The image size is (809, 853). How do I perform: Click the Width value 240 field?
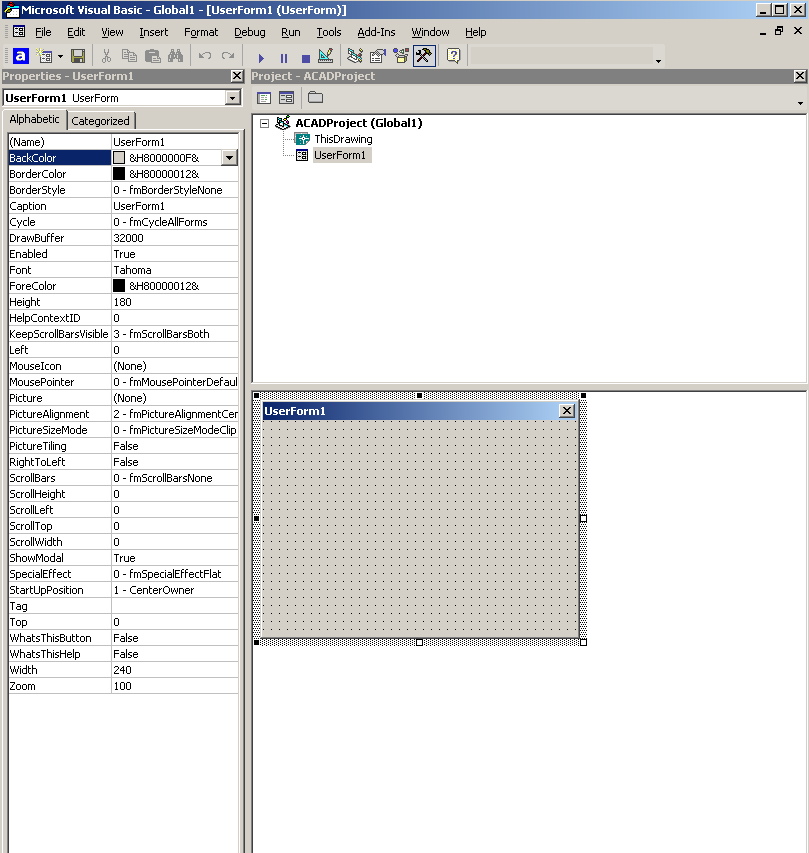175,670
